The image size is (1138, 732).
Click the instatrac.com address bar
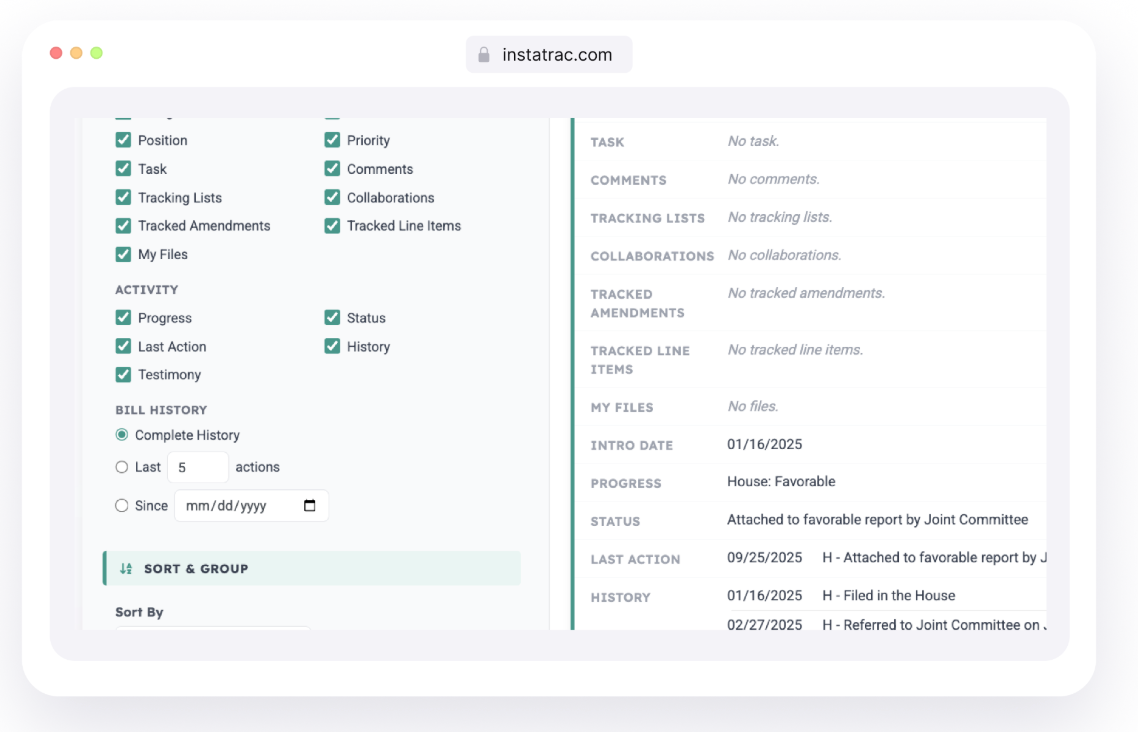(549, 54)
